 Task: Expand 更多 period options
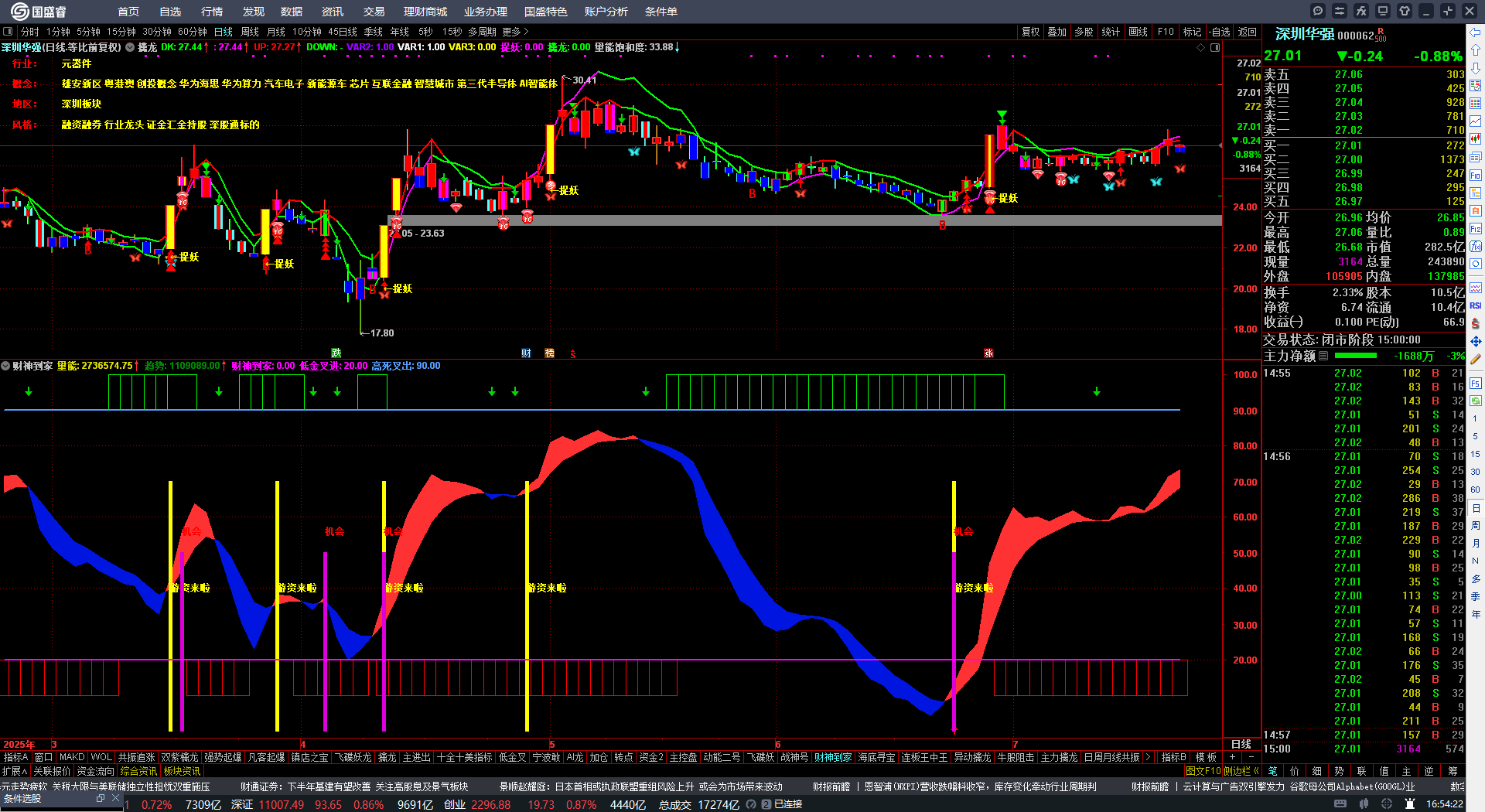point(515,32)
